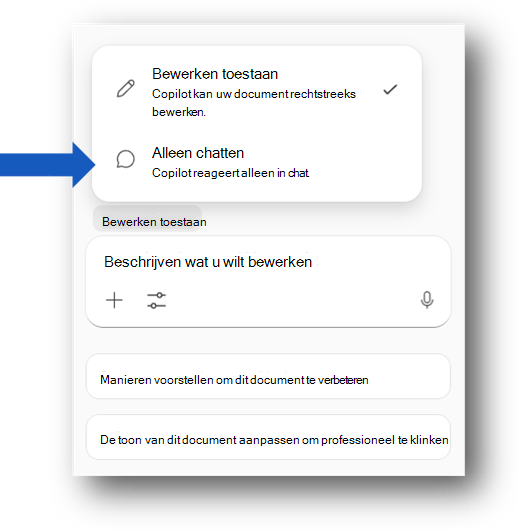Screen dimensions: 519x530
Task: Click the plus icon to add content
Action: point(114,300)
